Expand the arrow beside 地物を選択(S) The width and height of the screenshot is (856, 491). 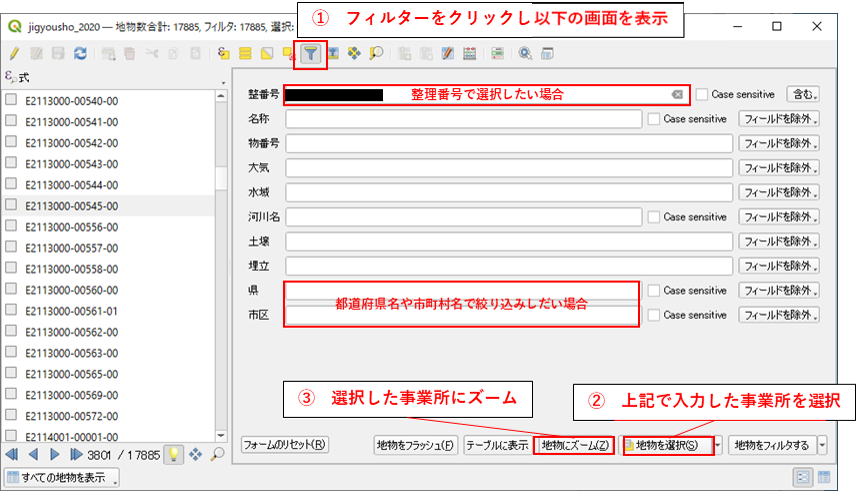718,446
